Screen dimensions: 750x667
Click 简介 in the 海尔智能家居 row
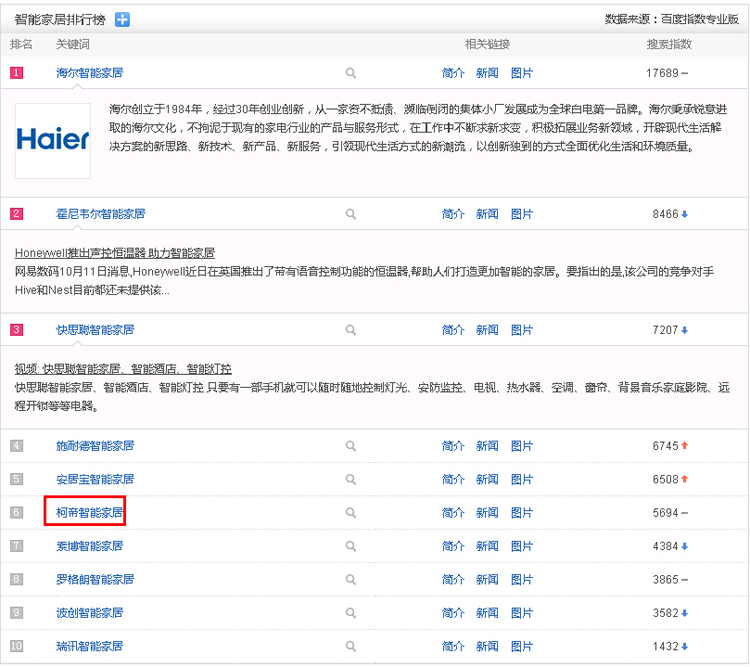[x=453, y=73]
